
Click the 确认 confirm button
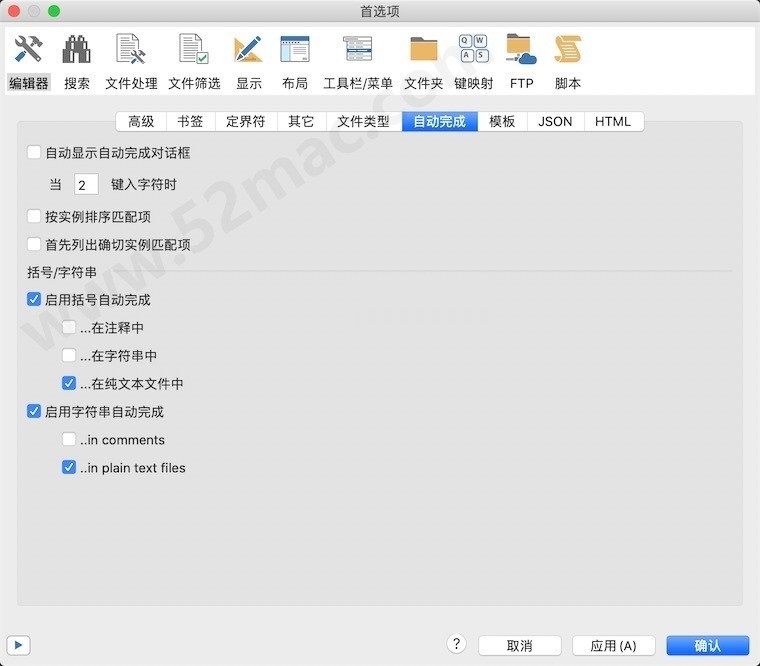[708, 645]
